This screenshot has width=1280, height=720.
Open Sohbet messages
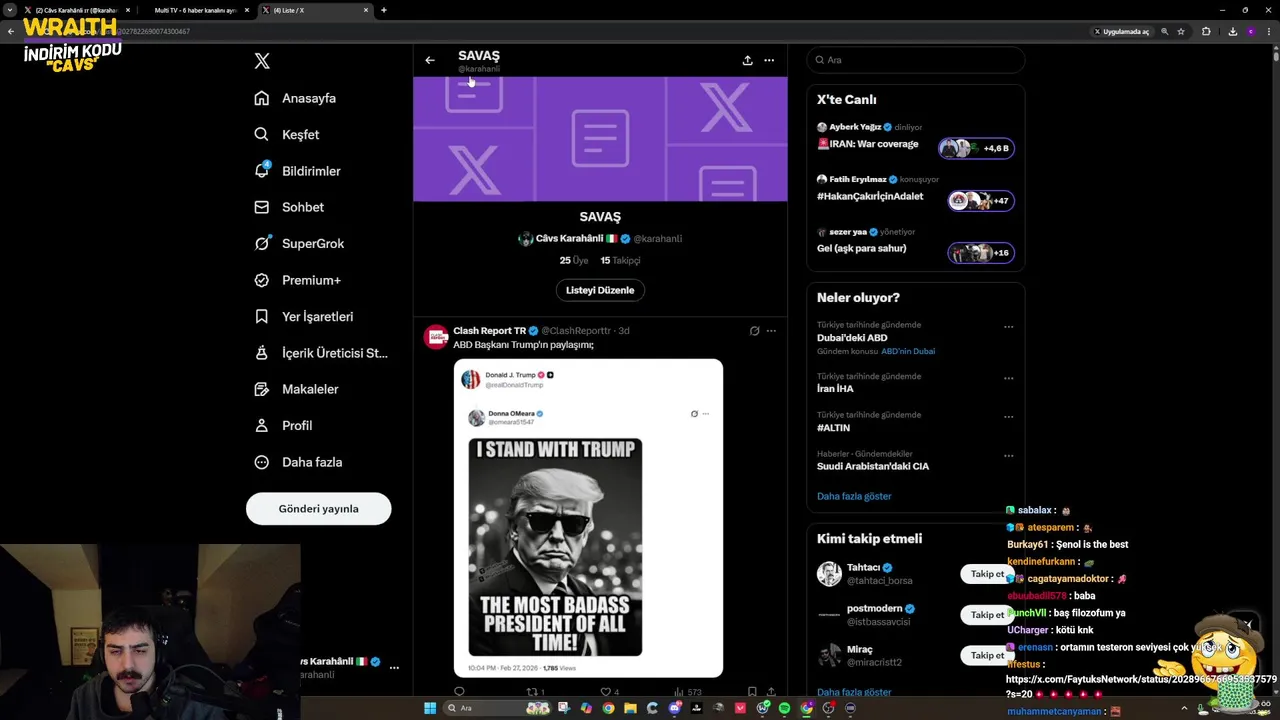pyautogui.click(x=290, y=207)
